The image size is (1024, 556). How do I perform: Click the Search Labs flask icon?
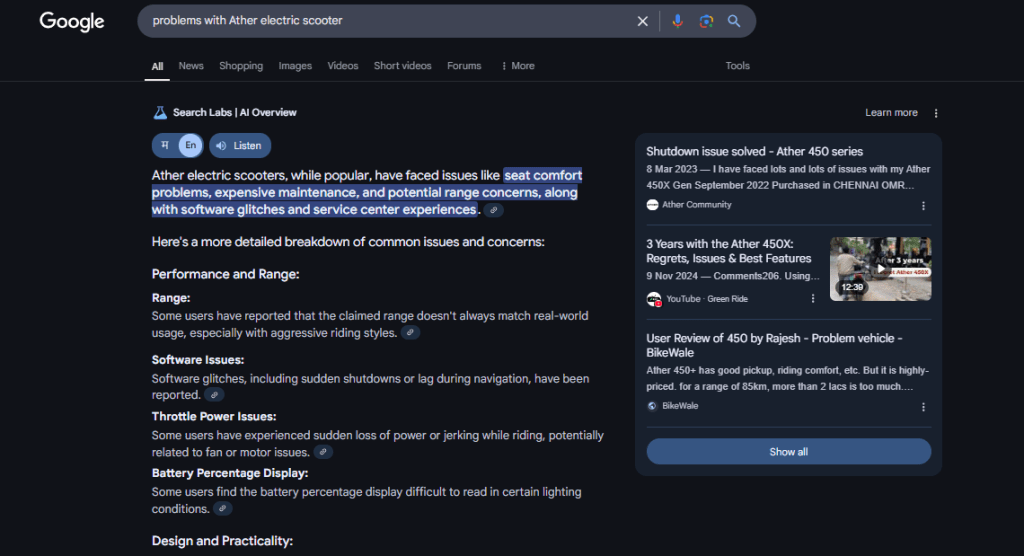point(160,113)
